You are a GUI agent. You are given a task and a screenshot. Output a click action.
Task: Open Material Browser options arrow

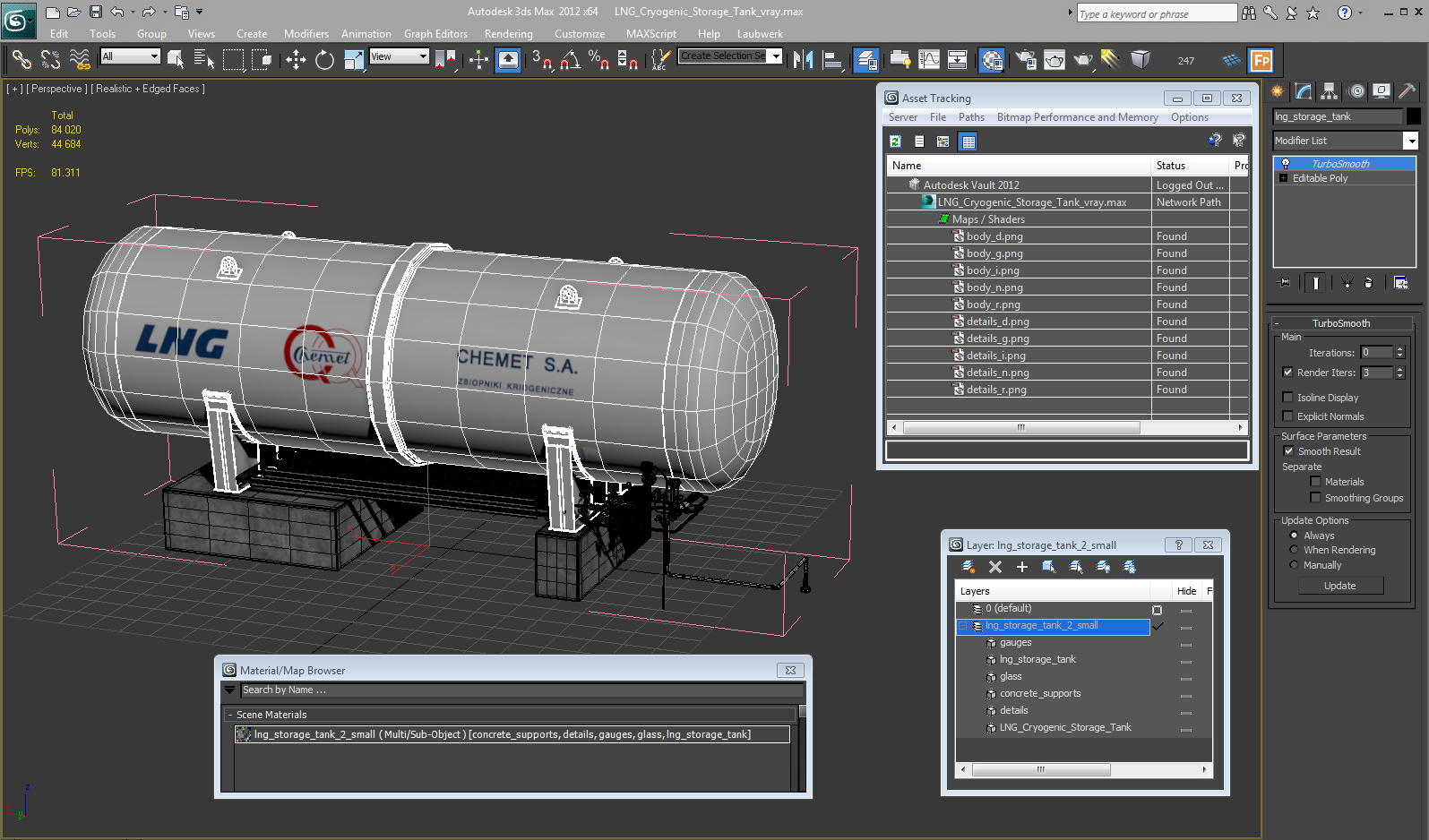tap(229, 690)
